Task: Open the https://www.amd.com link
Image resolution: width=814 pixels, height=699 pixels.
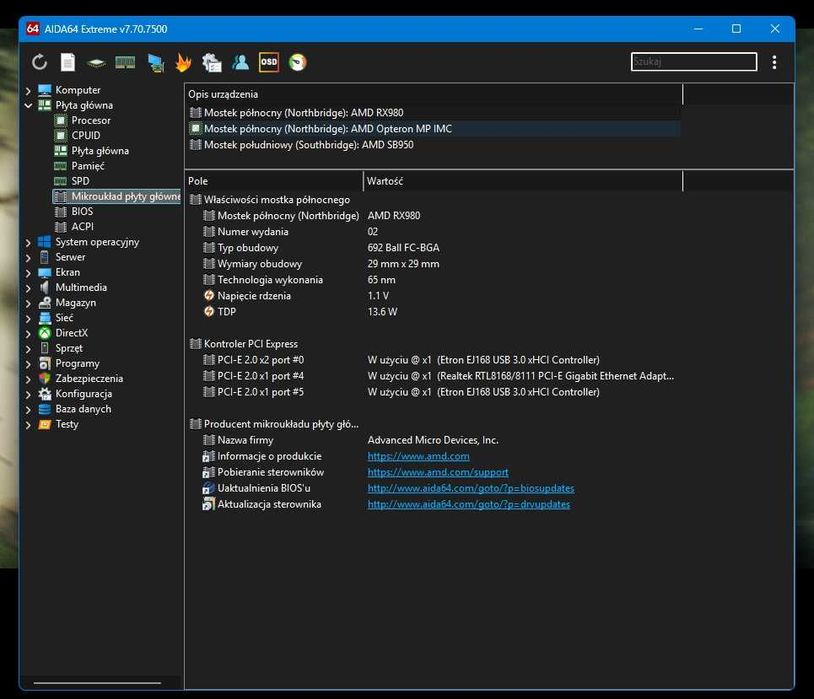Action: coord(418,456)
